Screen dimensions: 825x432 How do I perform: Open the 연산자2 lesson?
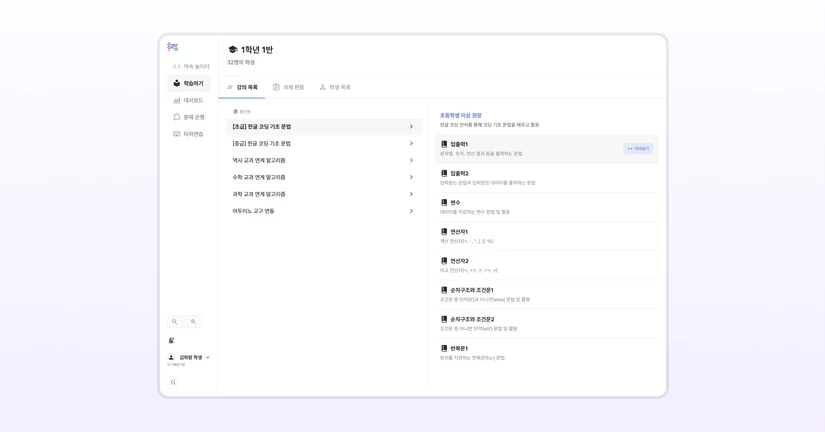pos(547,265)
